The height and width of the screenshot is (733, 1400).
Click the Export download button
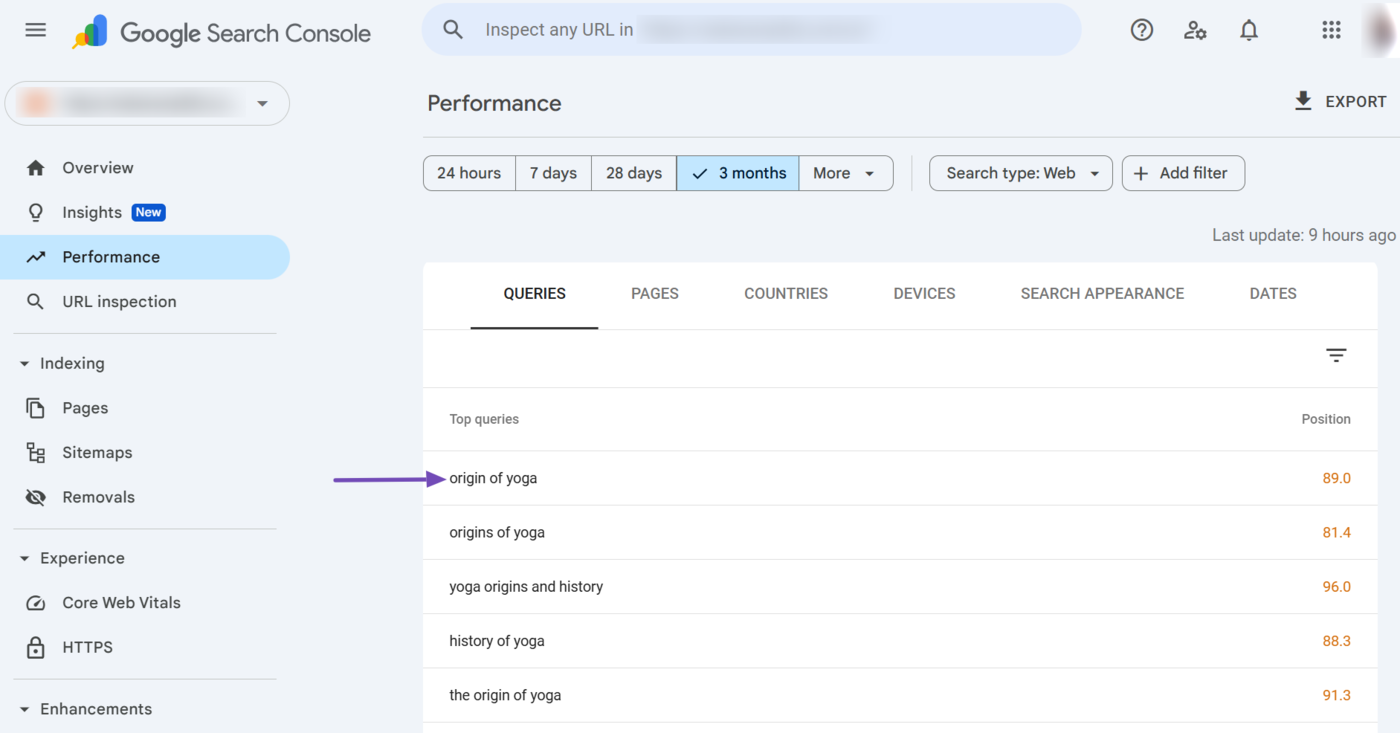(1339, 101)
